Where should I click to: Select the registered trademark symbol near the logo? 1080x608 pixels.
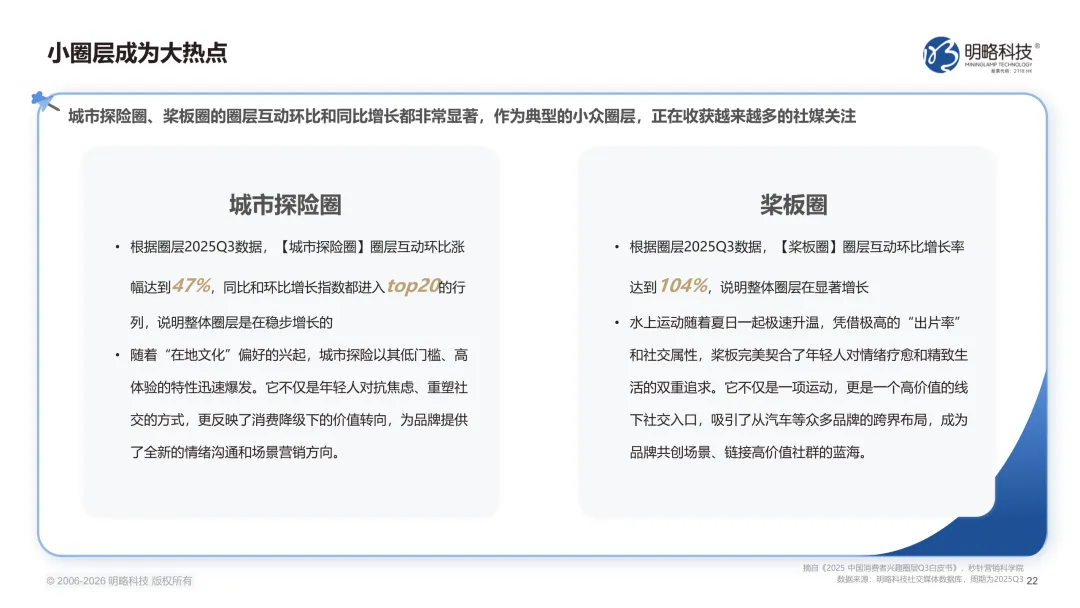pyautogui.click(x=1037, y=46)
